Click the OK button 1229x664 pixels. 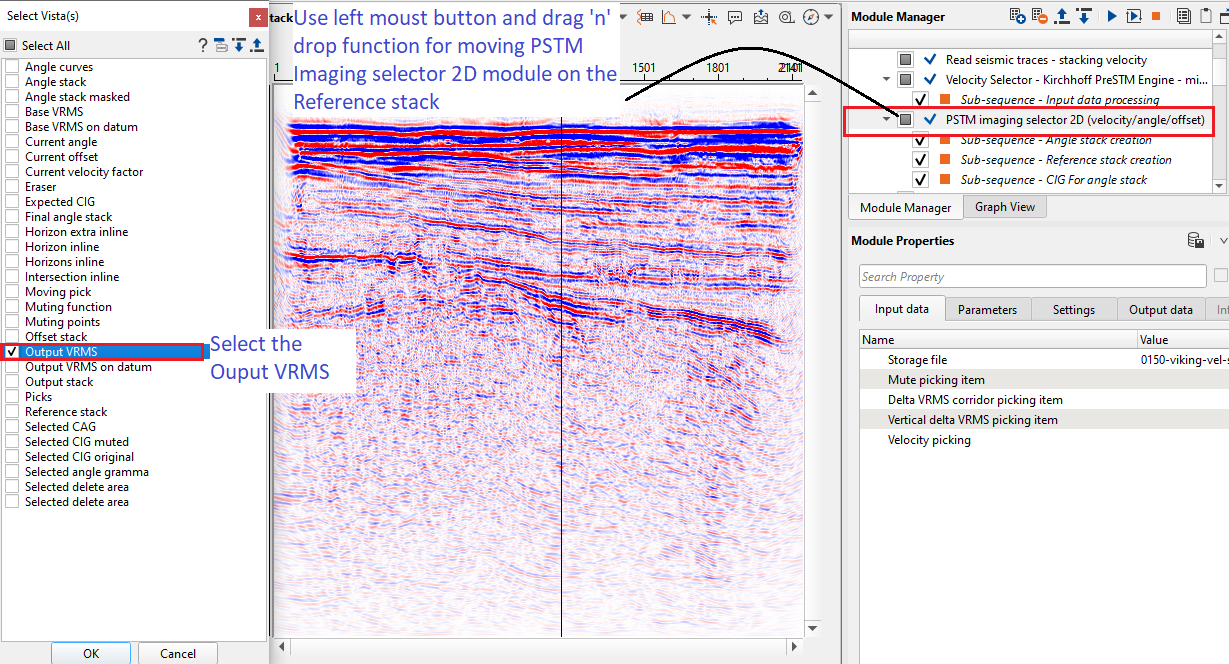tap(91, 653)
